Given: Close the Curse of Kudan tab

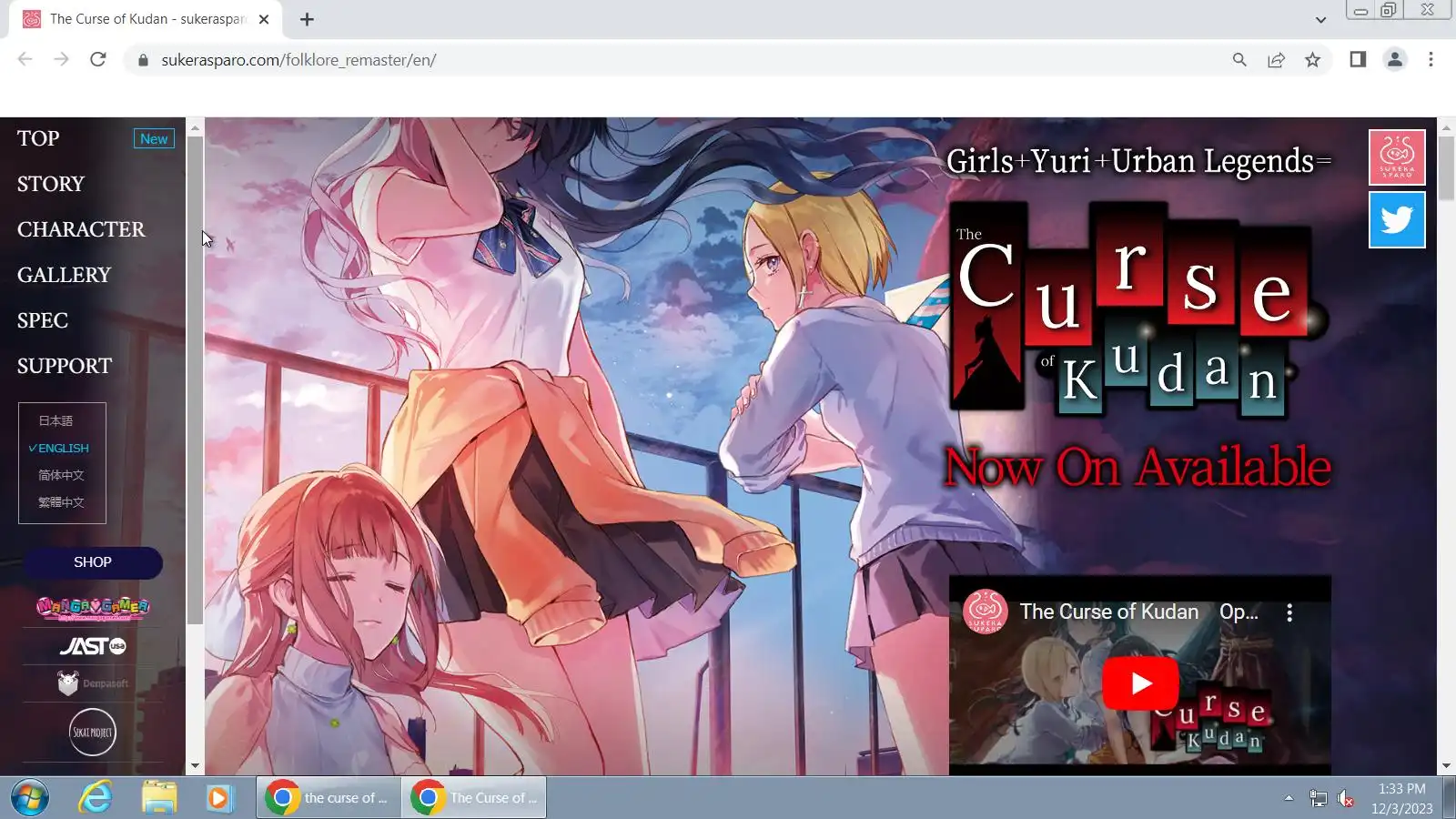Looking at the screenshot, I should [264, 19].
